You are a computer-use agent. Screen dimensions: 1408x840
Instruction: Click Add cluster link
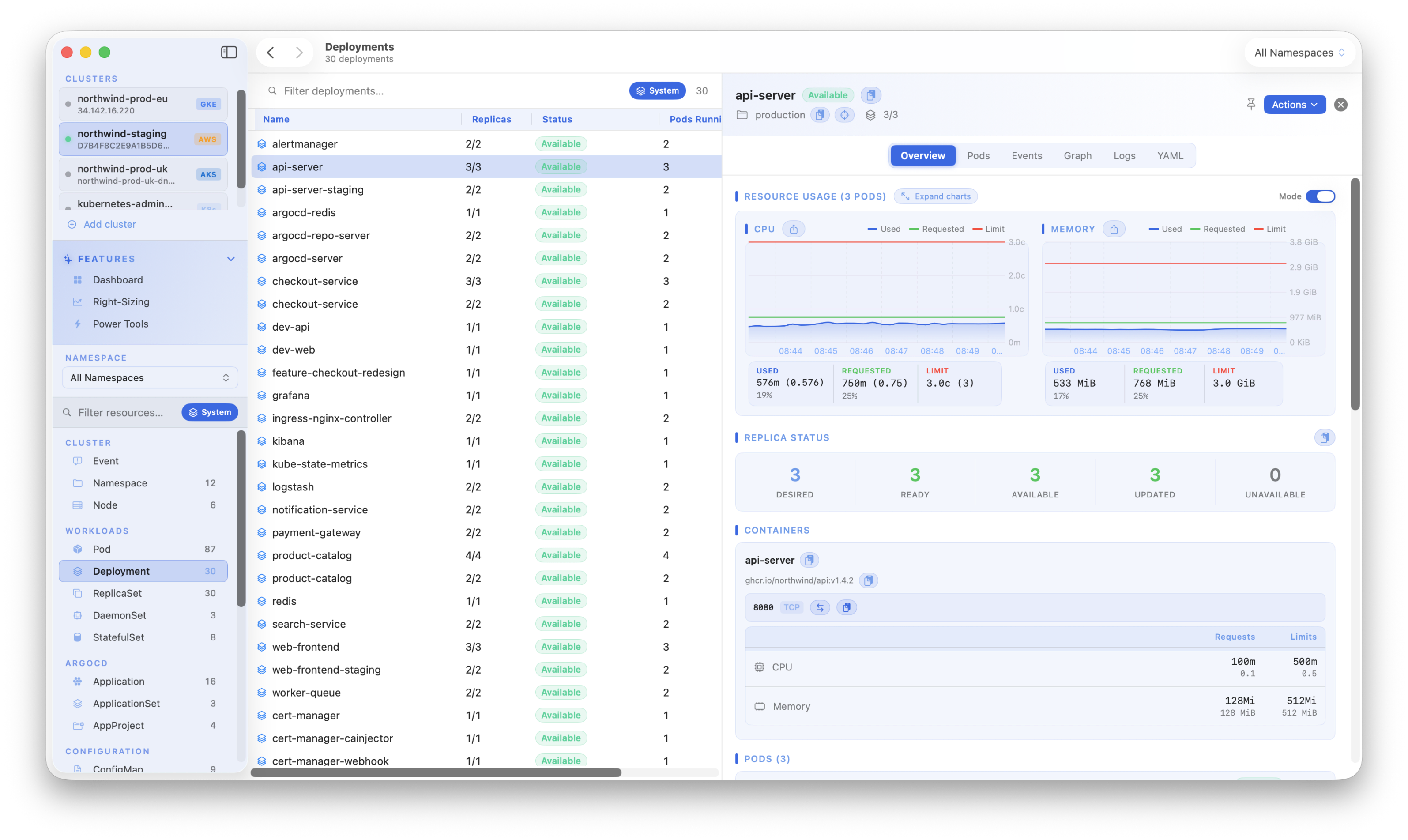(x=102, y=224)
